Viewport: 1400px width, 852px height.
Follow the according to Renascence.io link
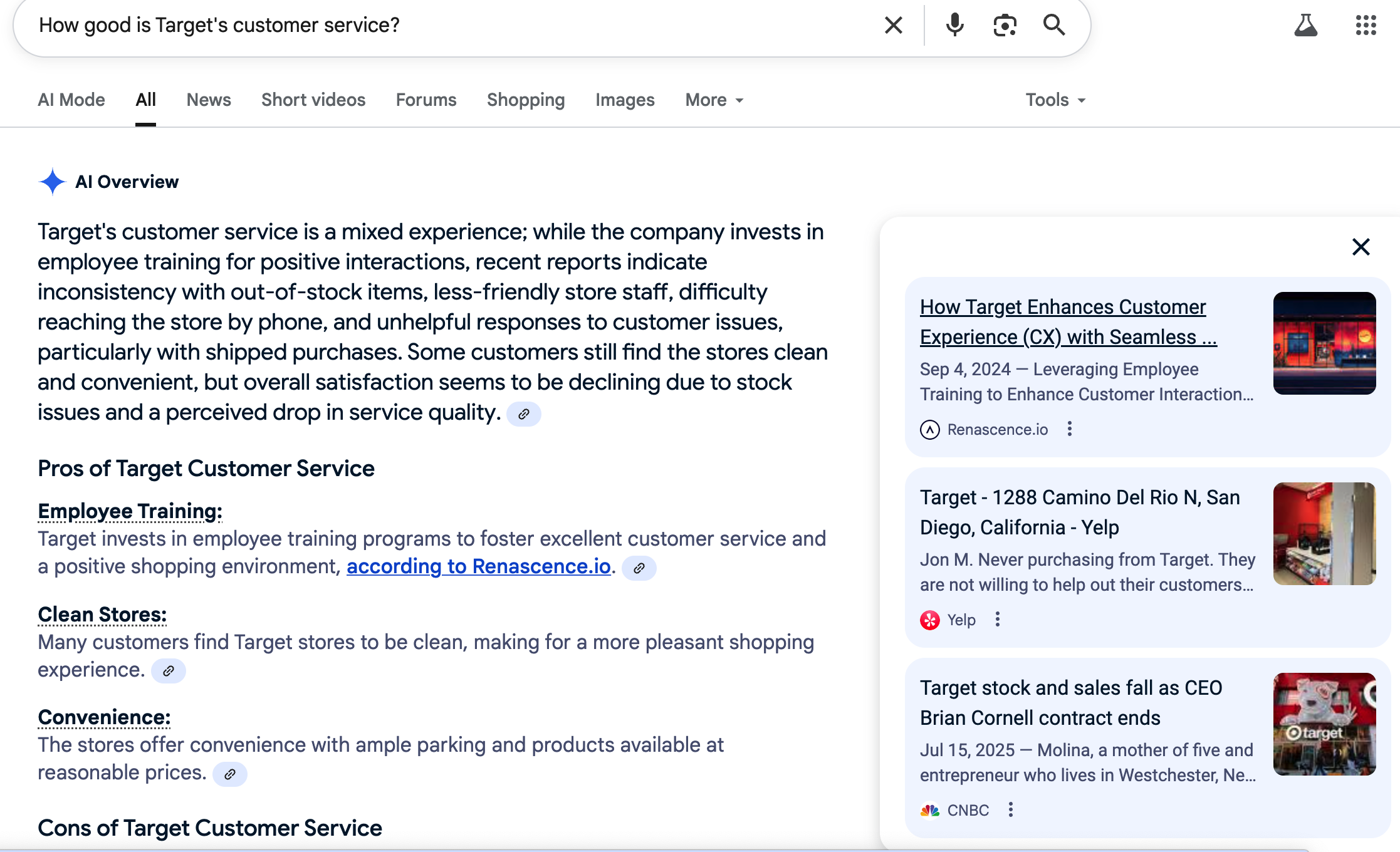tap(479, 566)
